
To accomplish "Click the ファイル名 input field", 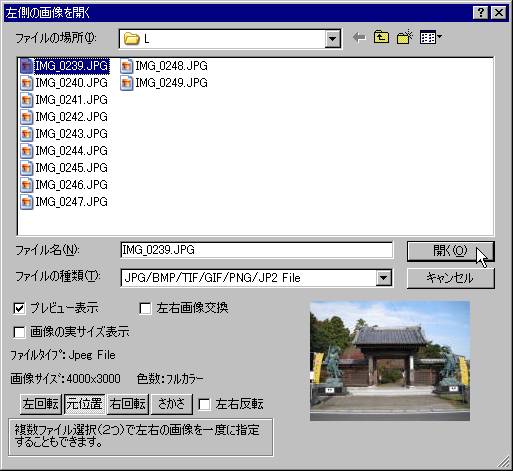I will click(x=256, y=250).
